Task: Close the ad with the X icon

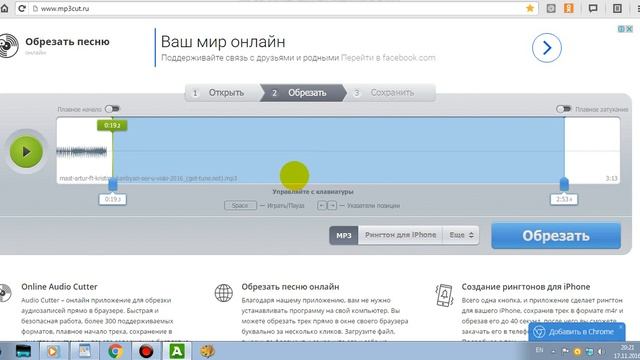Action: [x=629, y=29]
